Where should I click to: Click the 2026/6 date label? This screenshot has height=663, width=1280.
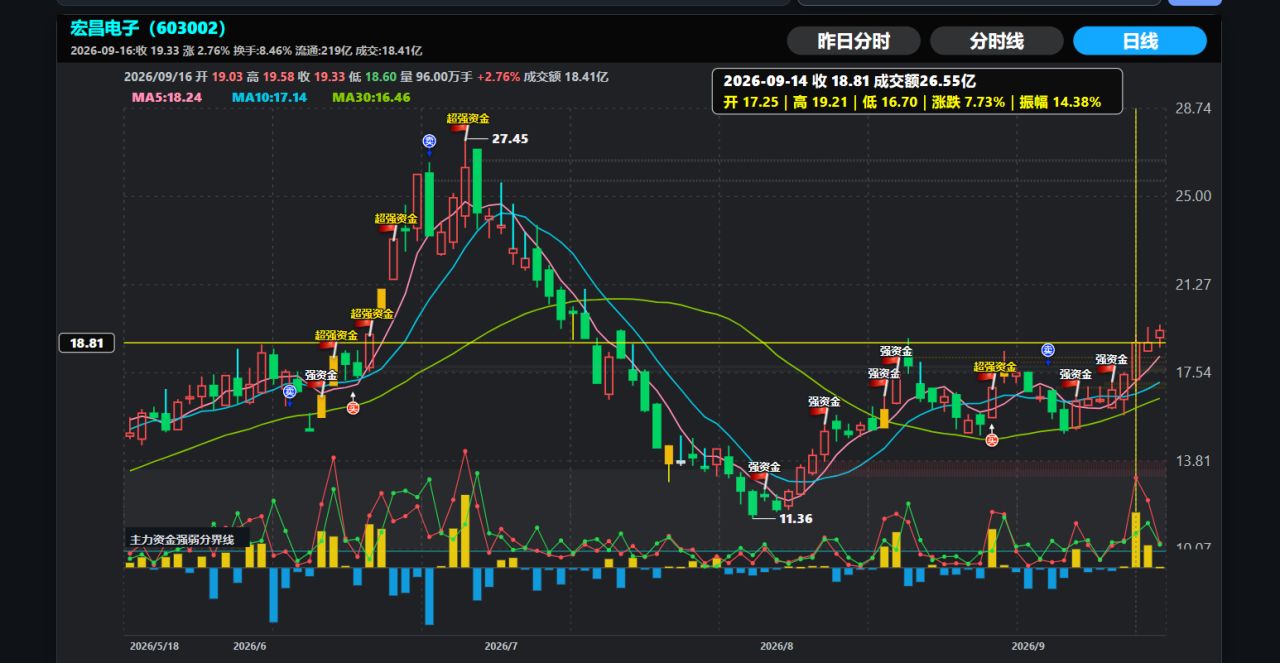point(250,646)
